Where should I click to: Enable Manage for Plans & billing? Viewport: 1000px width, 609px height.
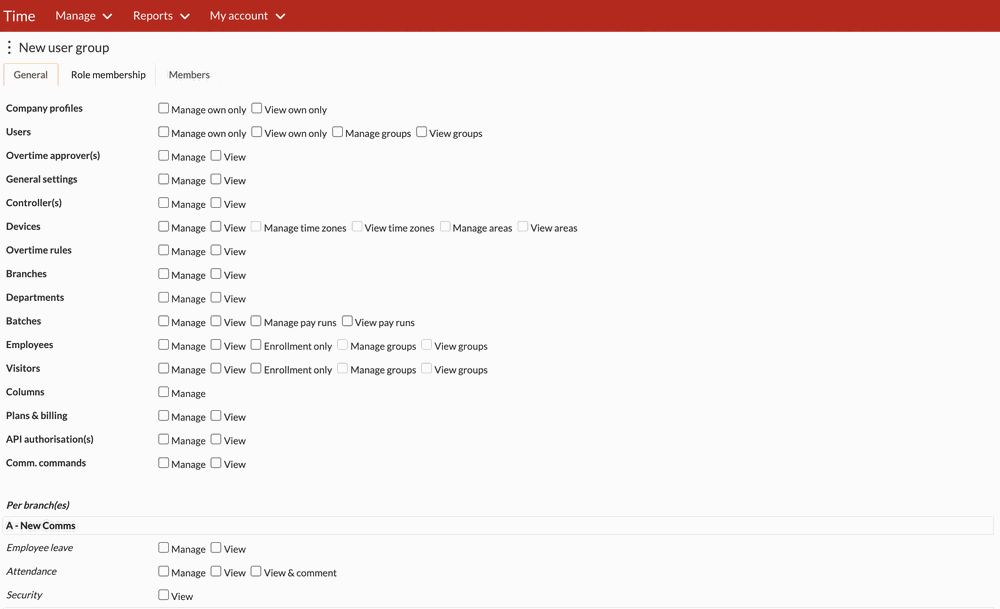[x=164, y=415]
